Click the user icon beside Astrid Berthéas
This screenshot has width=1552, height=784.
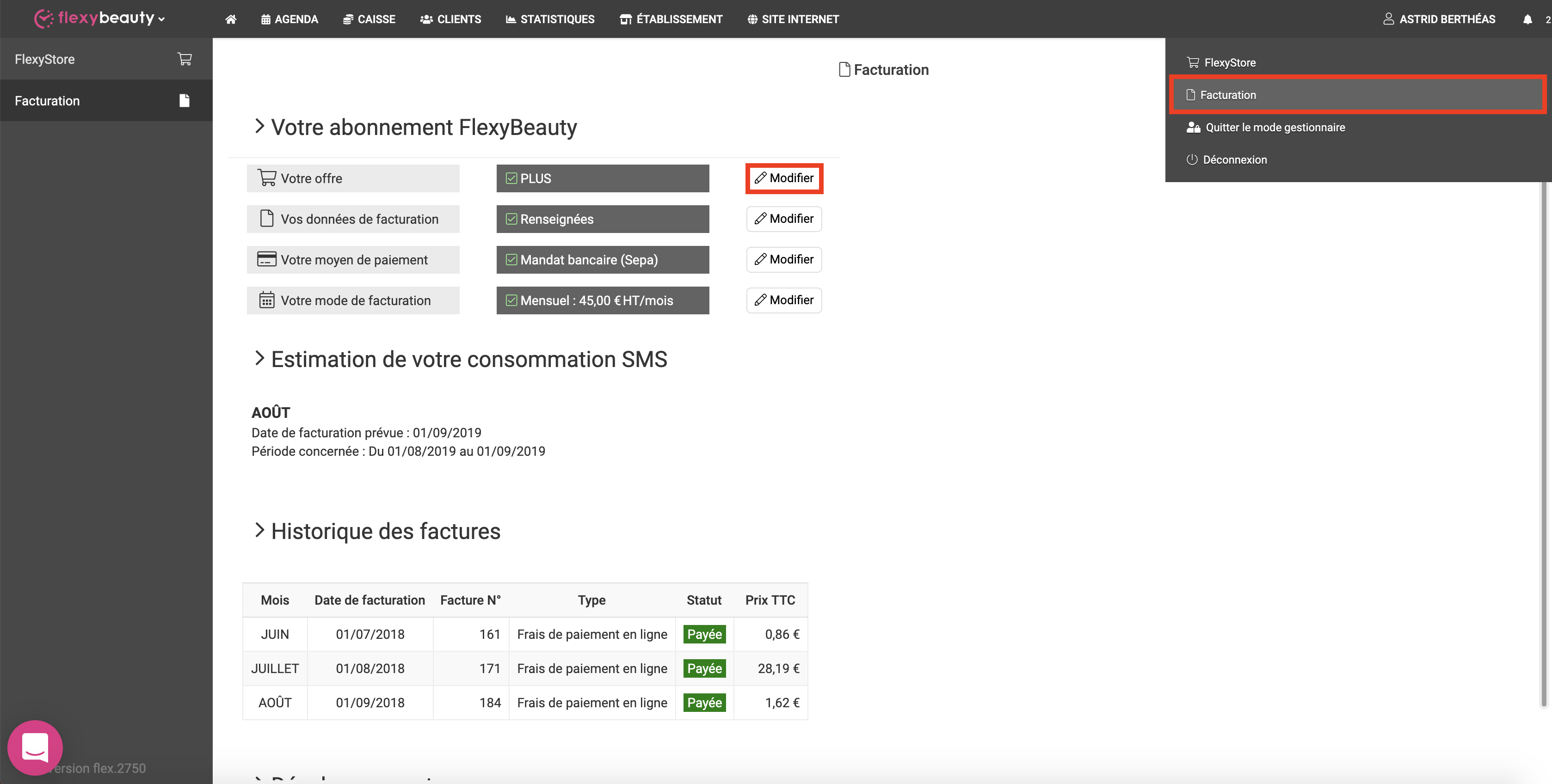[1388, 19]
